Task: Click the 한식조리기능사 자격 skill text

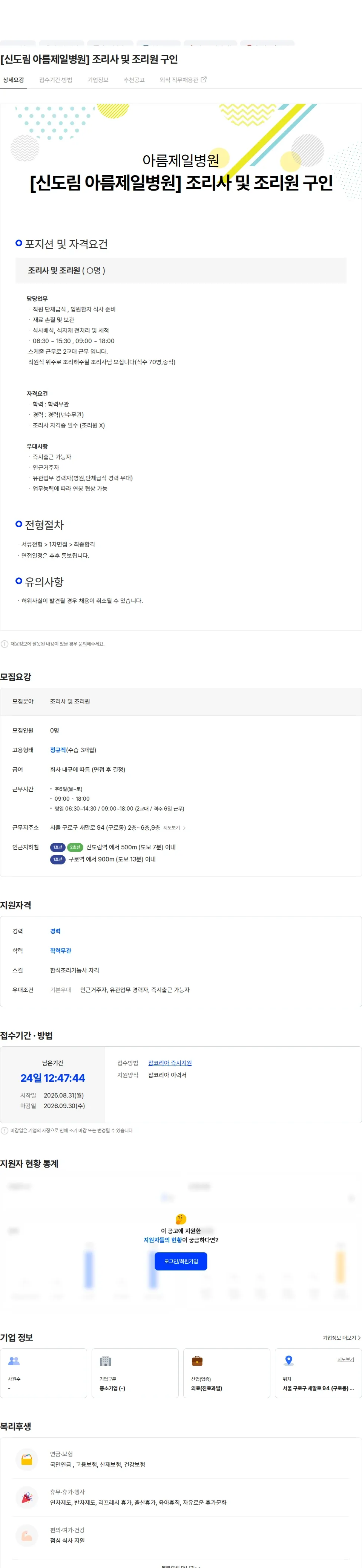Action: click(74, 970)
